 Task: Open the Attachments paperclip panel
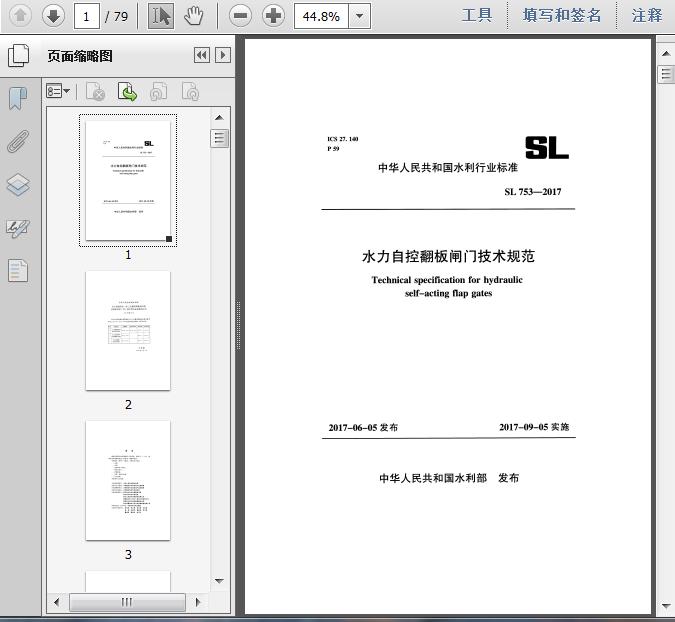coord(18,141)
